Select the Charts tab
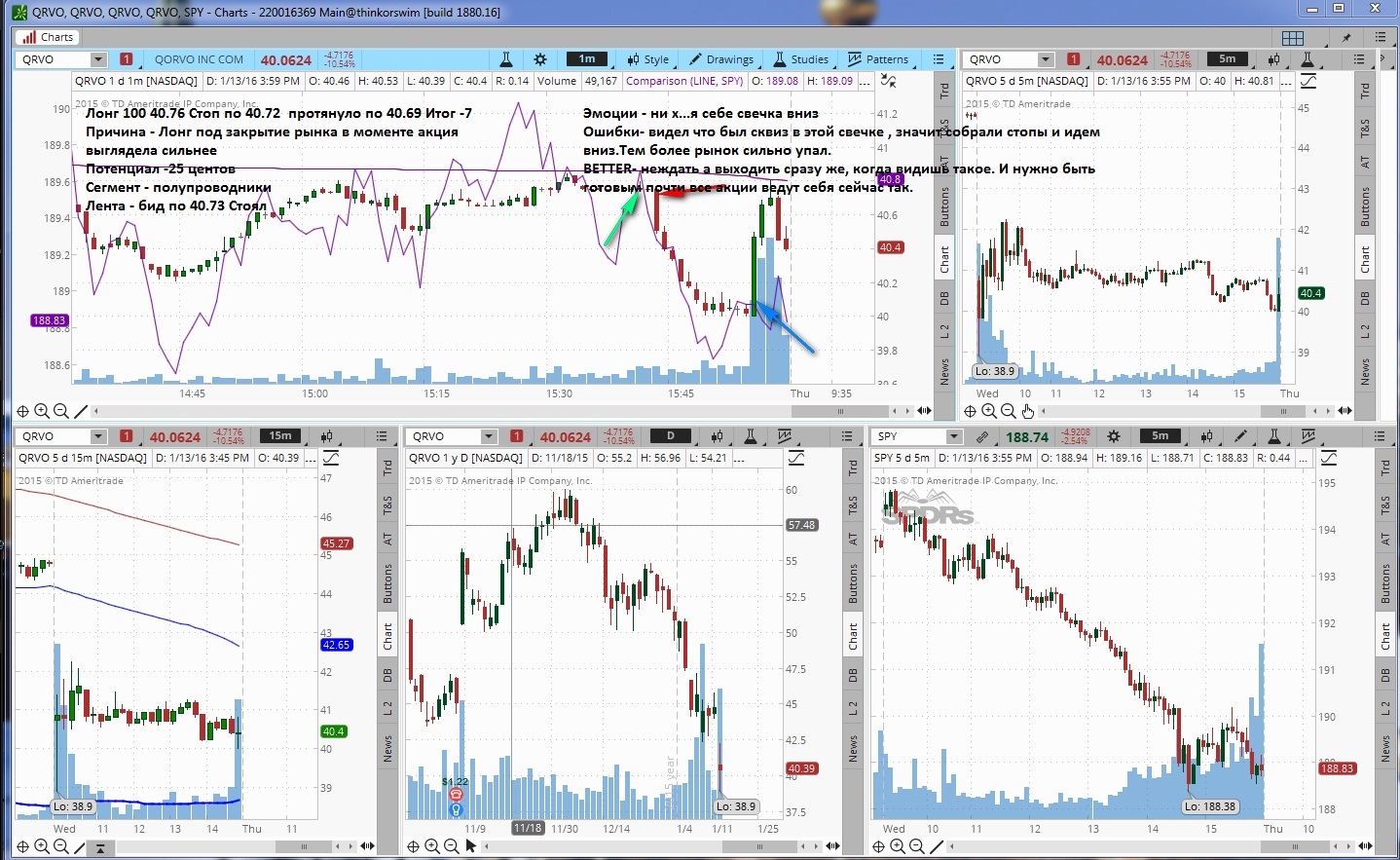This screenshot has height=860, width=1400. tap(47, 37)
